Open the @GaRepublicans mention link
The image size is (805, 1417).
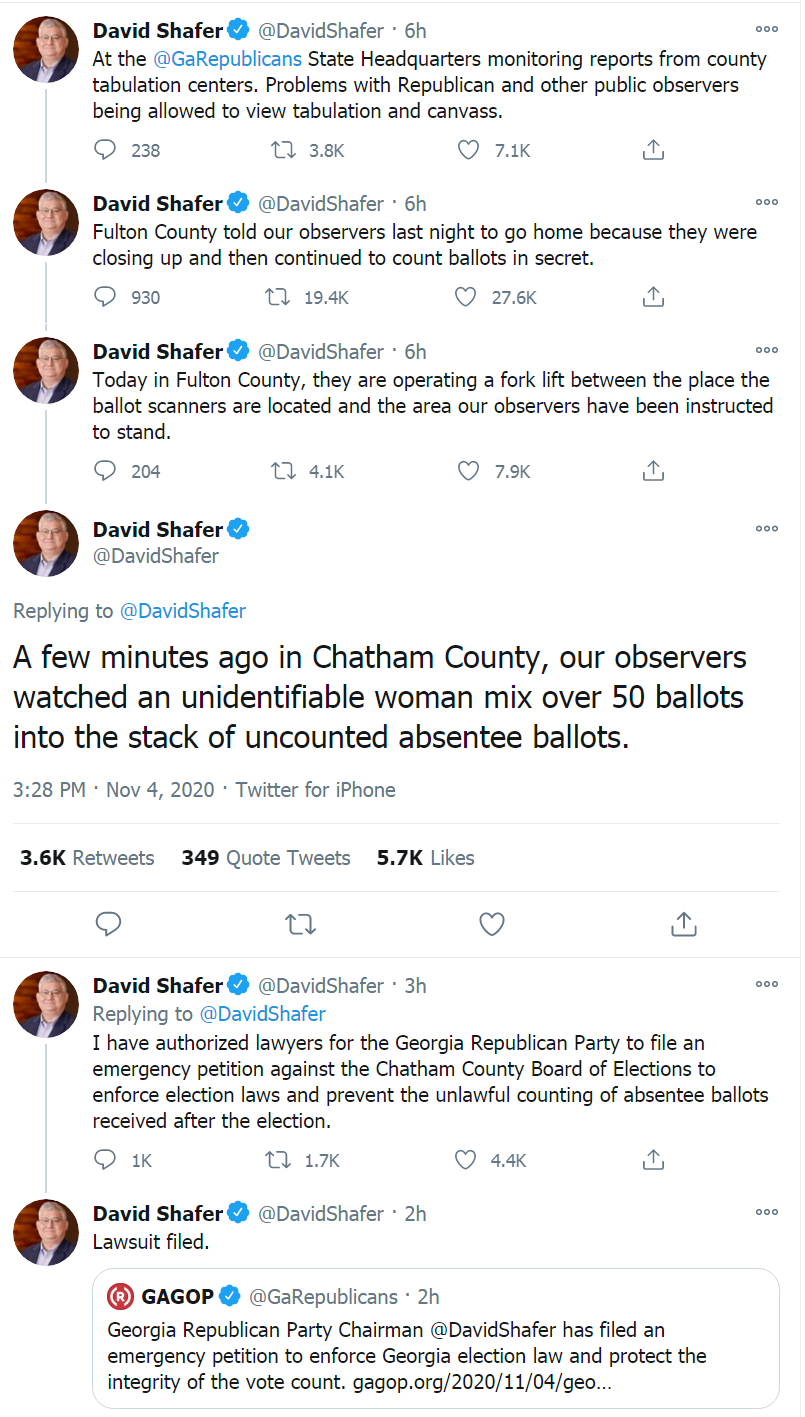tap(227, 59)
